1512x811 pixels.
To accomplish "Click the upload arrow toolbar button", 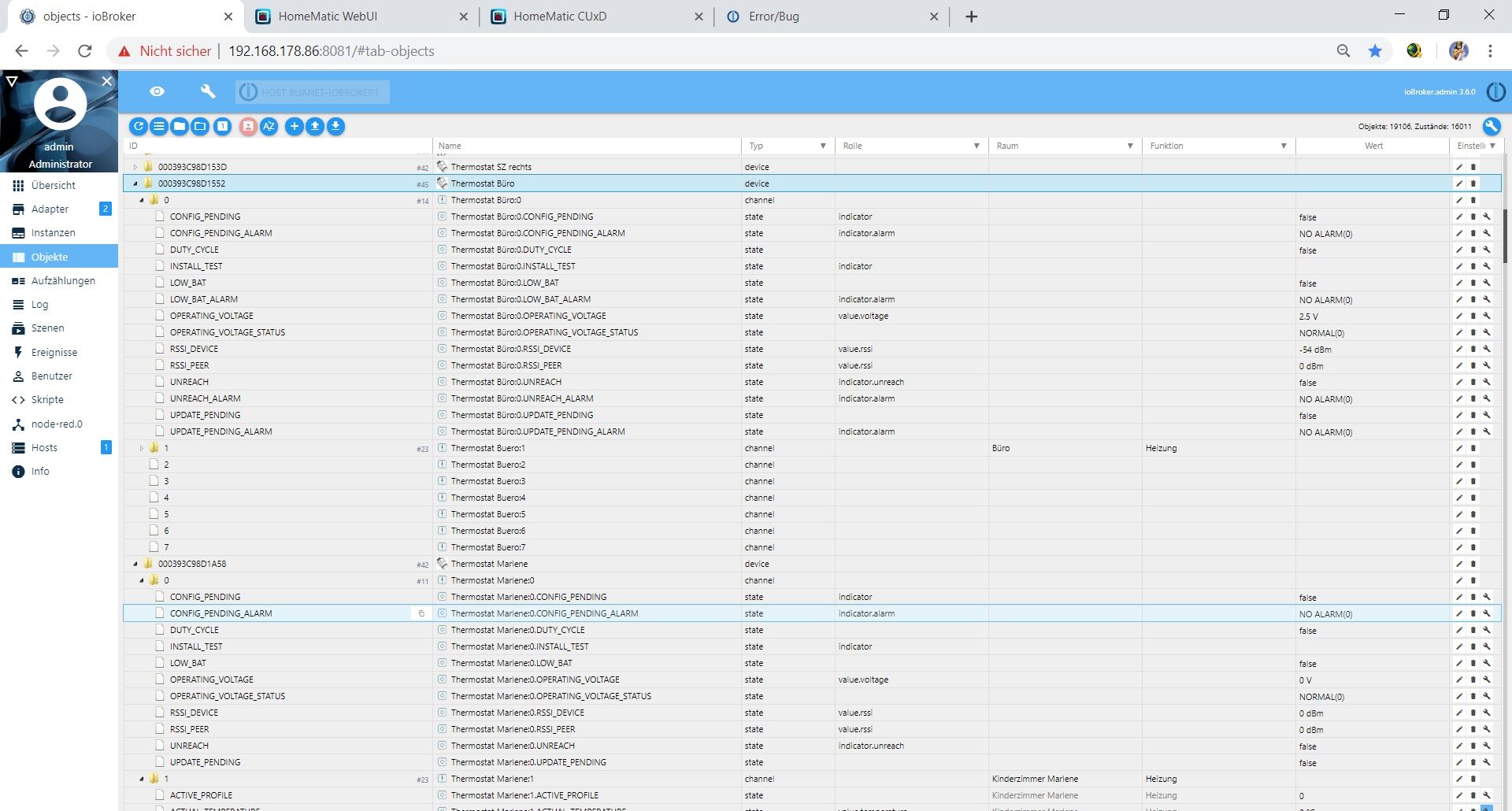I will pyautogui.click(x=315, y=126).
